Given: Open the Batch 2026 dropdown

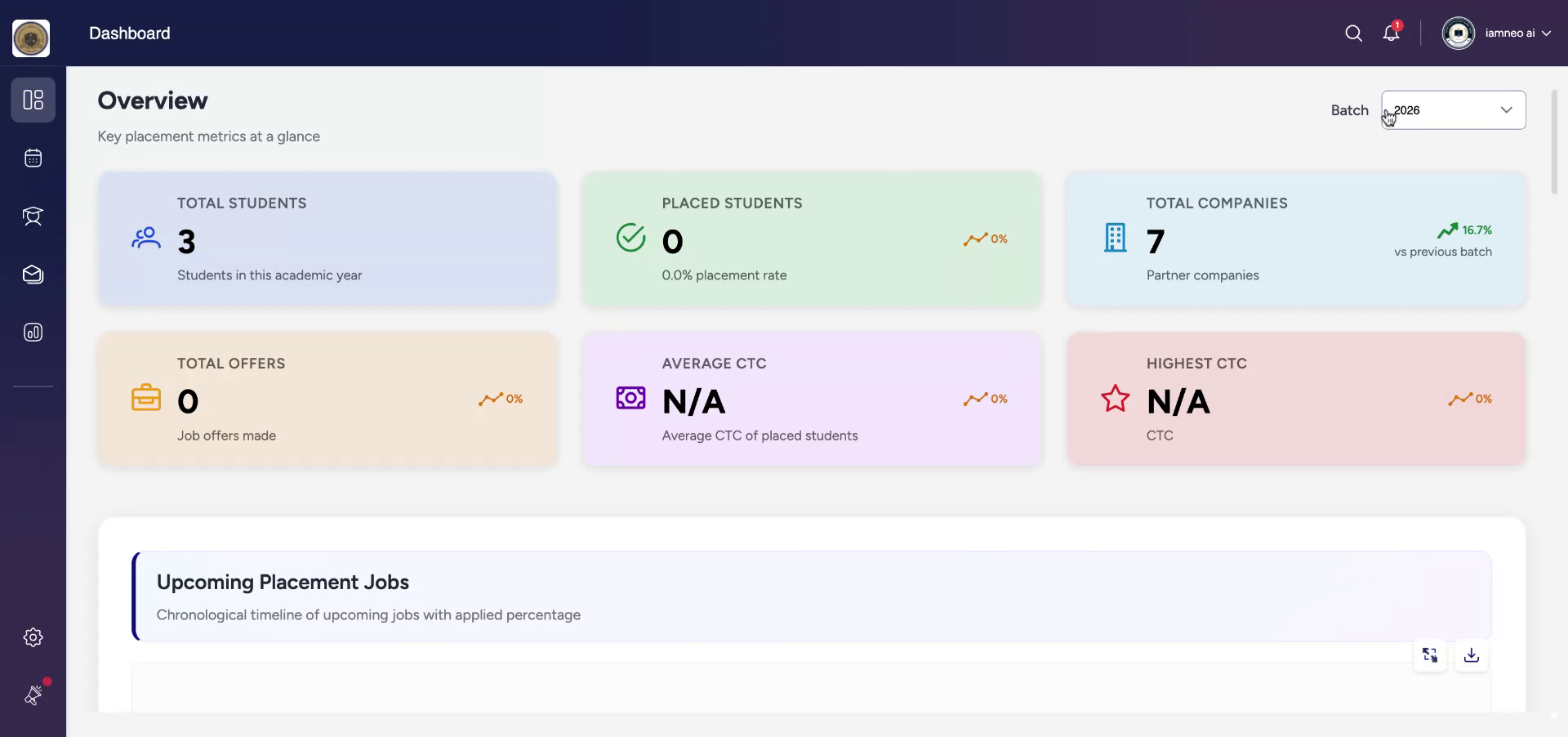Looking at the screenshot, I should click(x=1453, y=109).
